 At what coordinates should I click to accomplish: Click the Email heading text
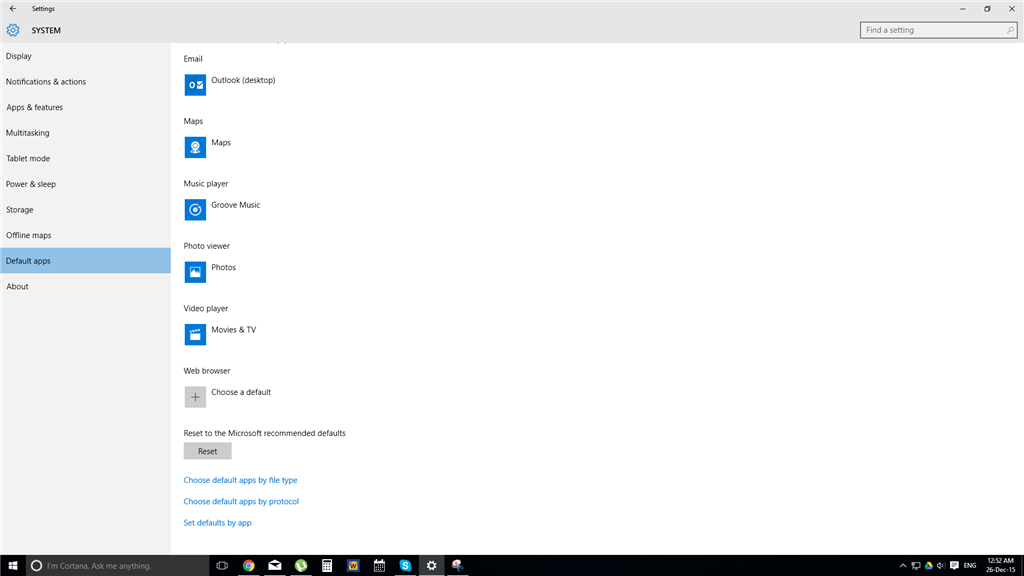[193, 59]
